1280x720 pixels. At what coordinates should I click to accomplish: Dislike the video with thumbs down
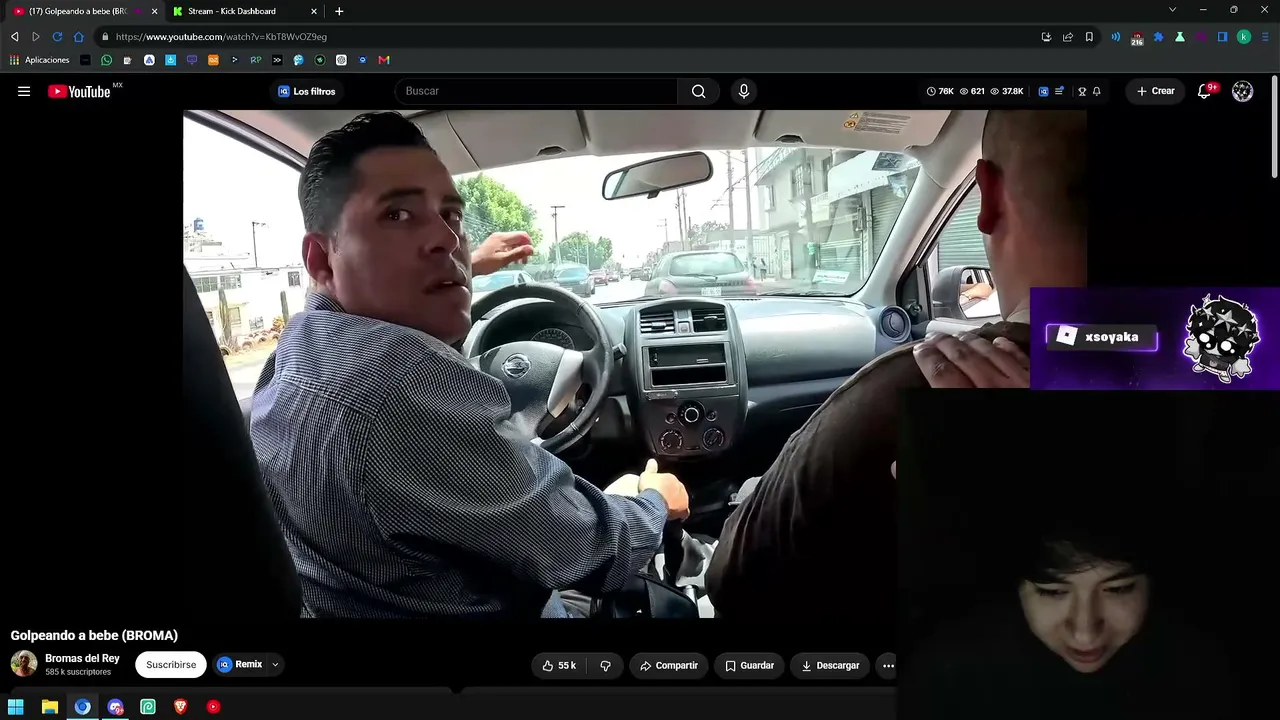tap(605, 665)
